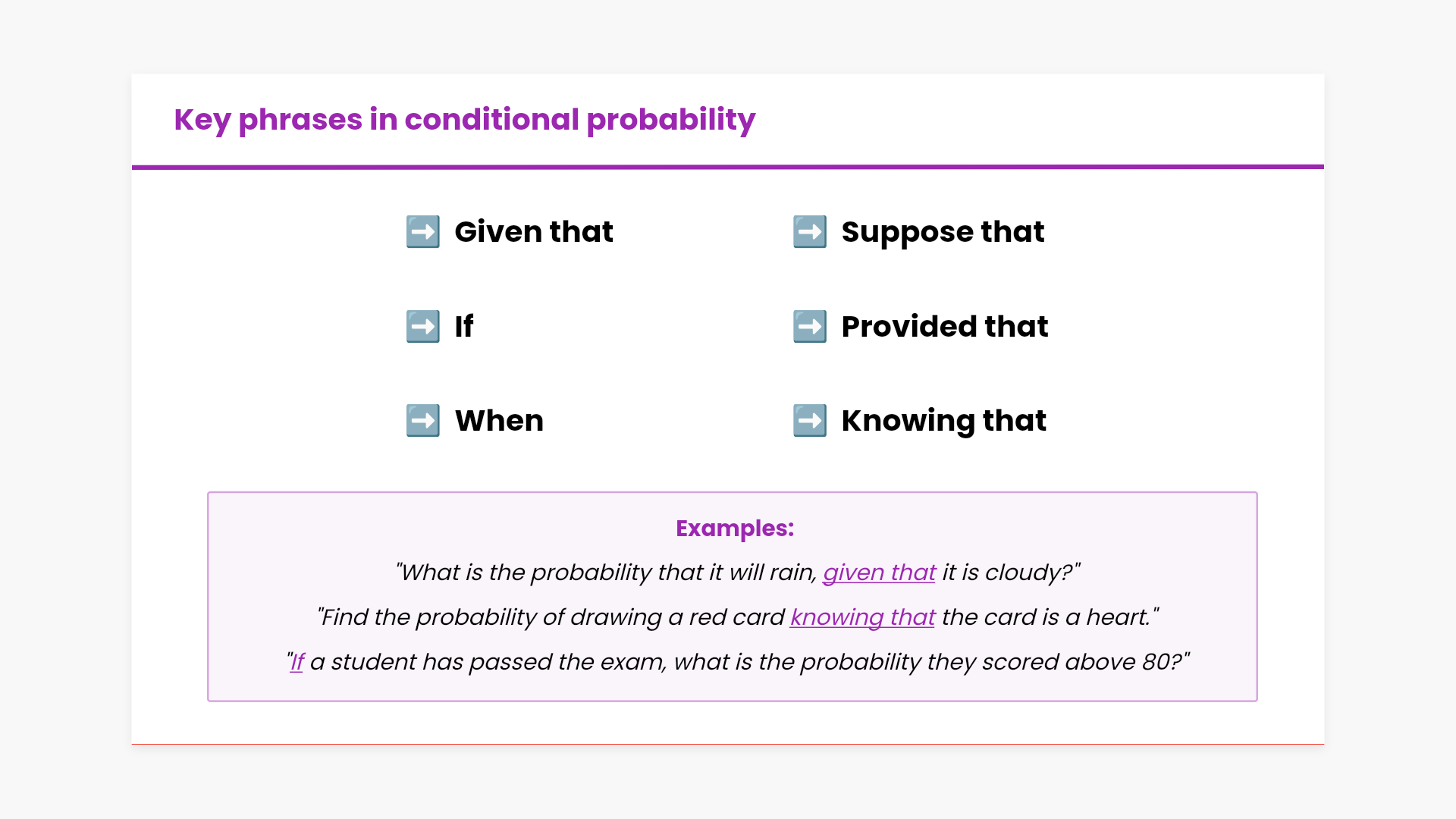Image resolution: width=1456 pixels, height=819 pixels.
Task: Click the bold "Knowing that" key phrase
Action: (x=943, y=421)
